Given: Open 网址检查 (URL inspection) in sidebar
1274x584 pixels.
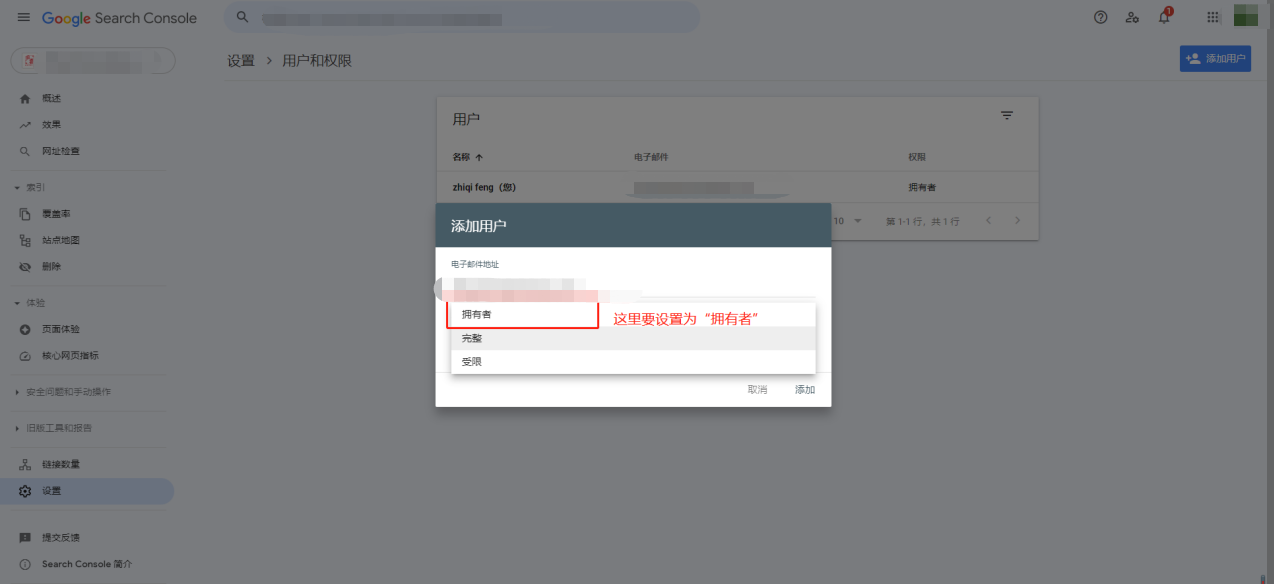Looking at the screenshot, I should tap(60, 151).
